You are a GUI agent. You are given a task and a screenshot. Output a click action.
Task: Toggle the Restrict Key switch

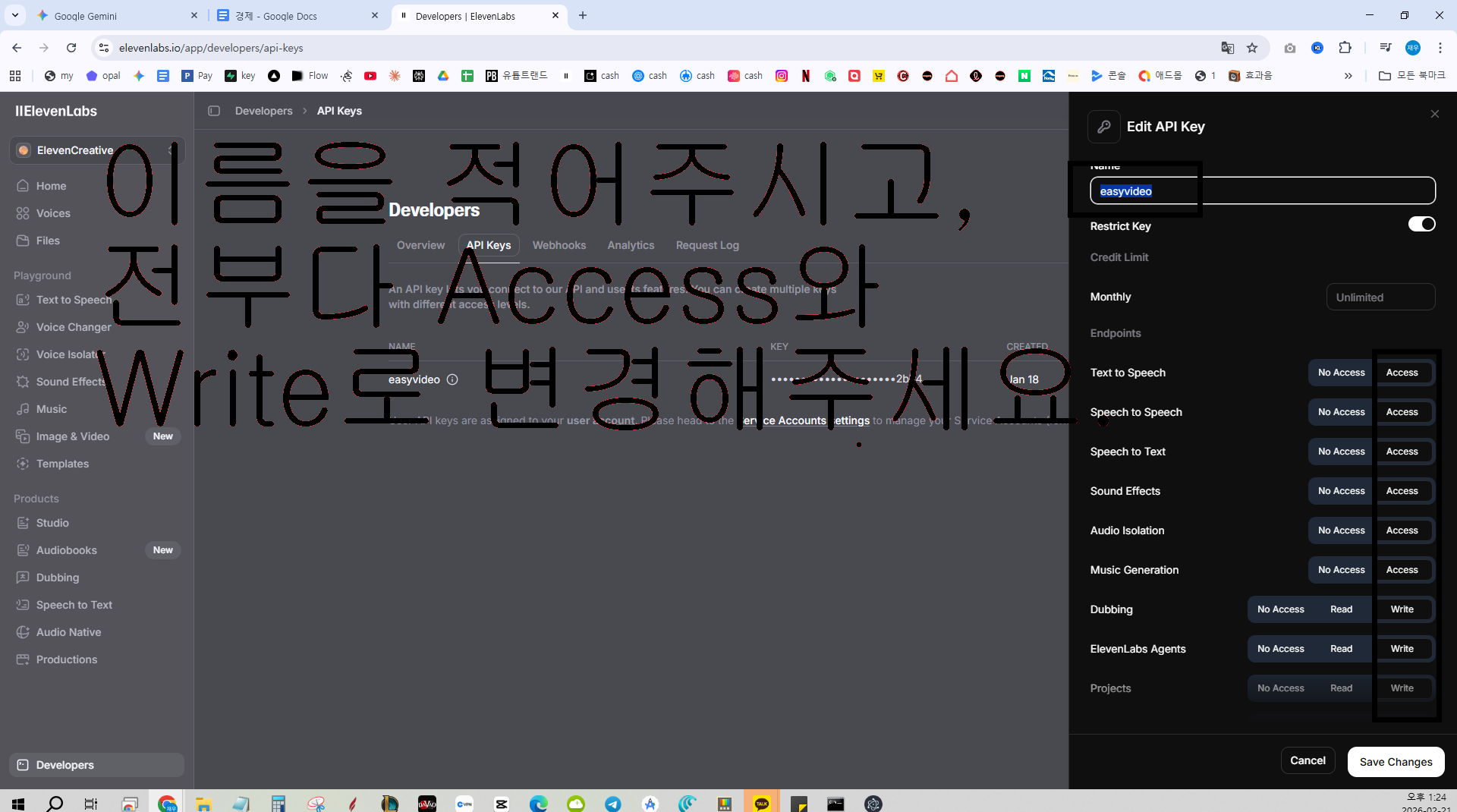1421,224
